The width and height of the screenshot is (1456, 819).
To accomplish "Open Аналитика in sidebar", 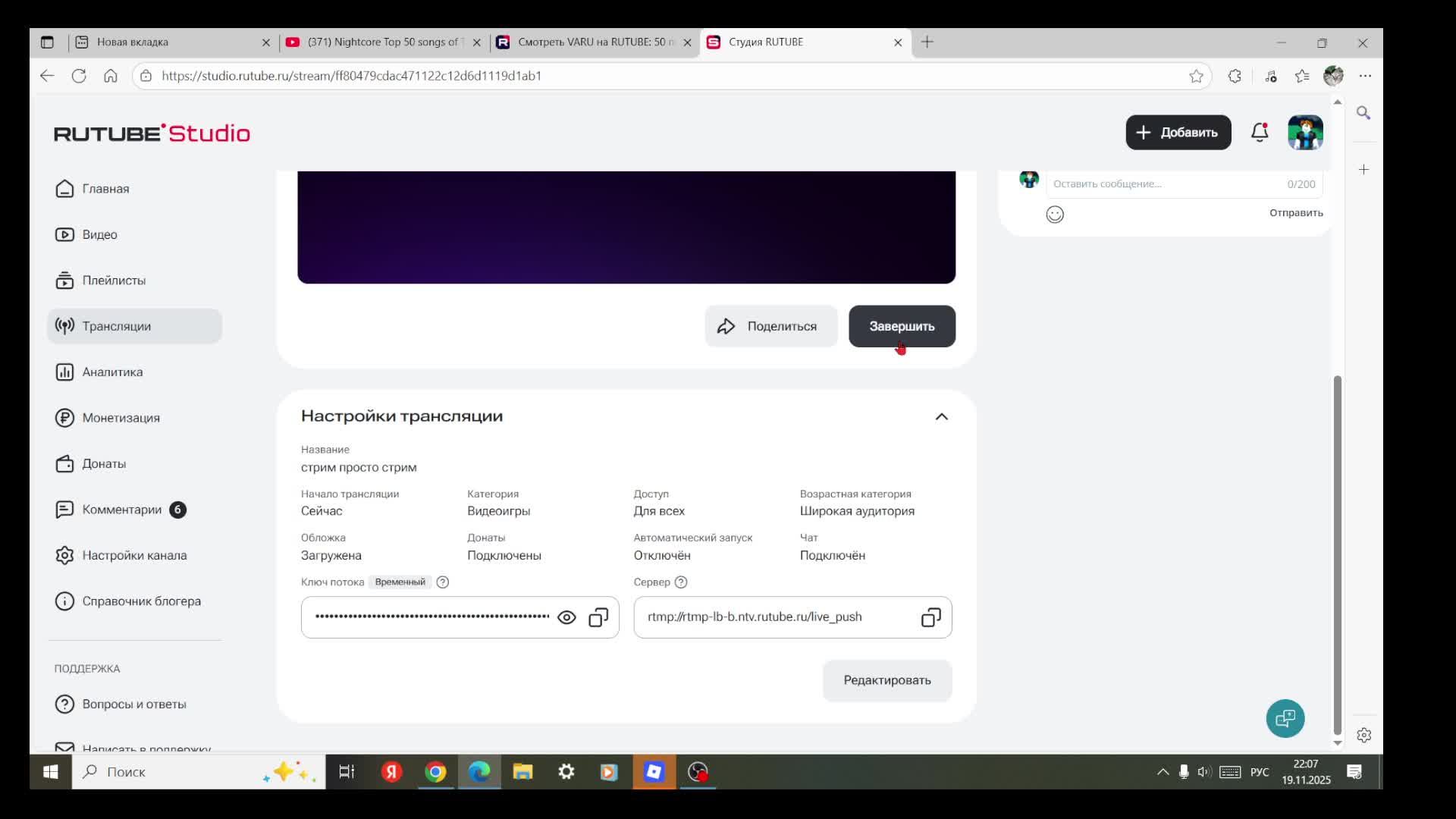I will click(x=112, y=372).
